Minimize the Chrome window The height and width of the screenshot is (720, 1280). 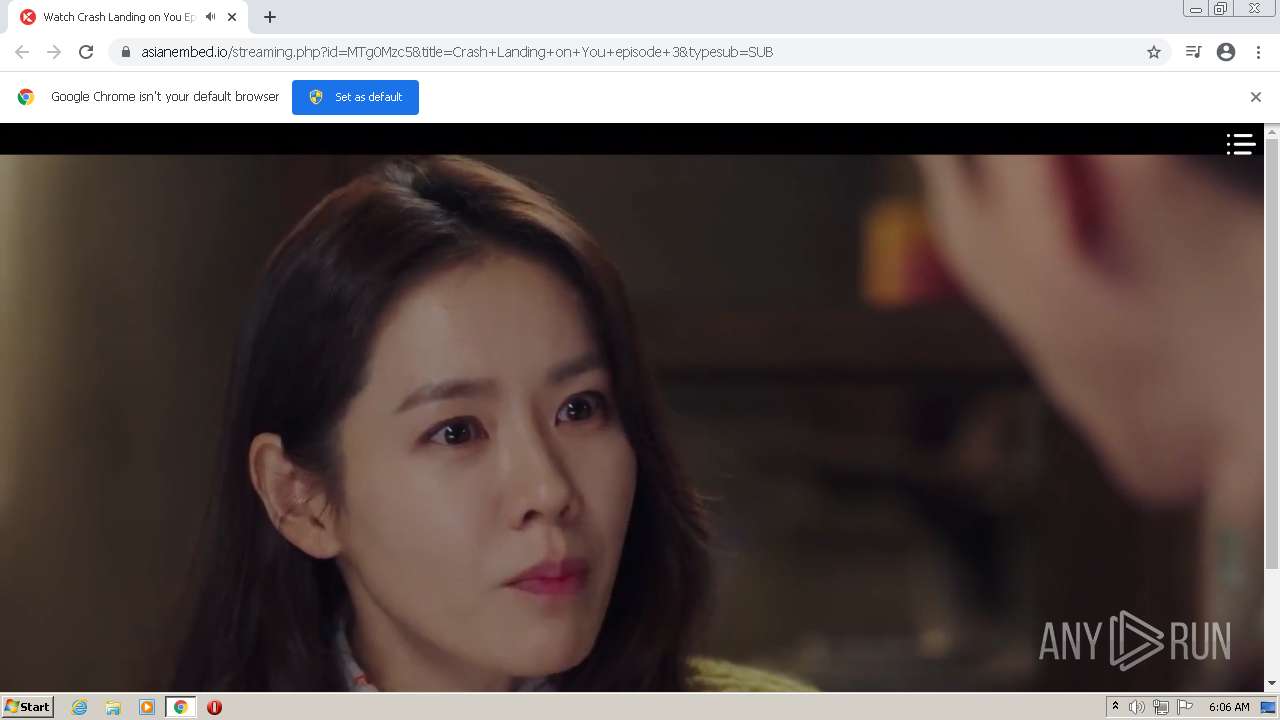[1195, 9]
